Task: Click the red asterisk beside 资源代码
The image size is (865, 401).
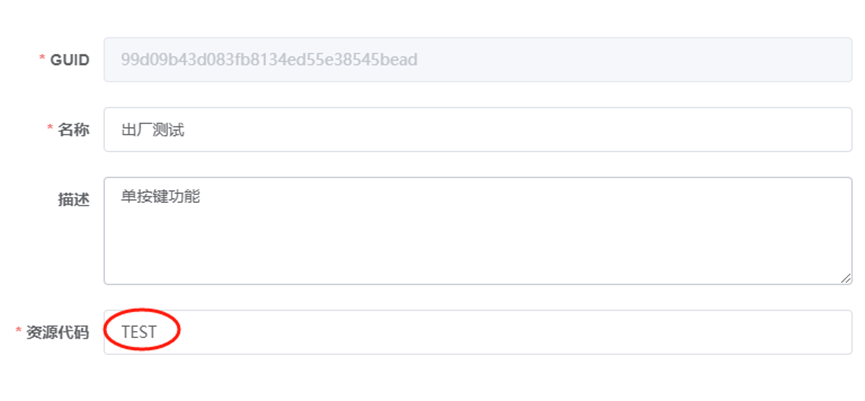Action: point(19,332)
